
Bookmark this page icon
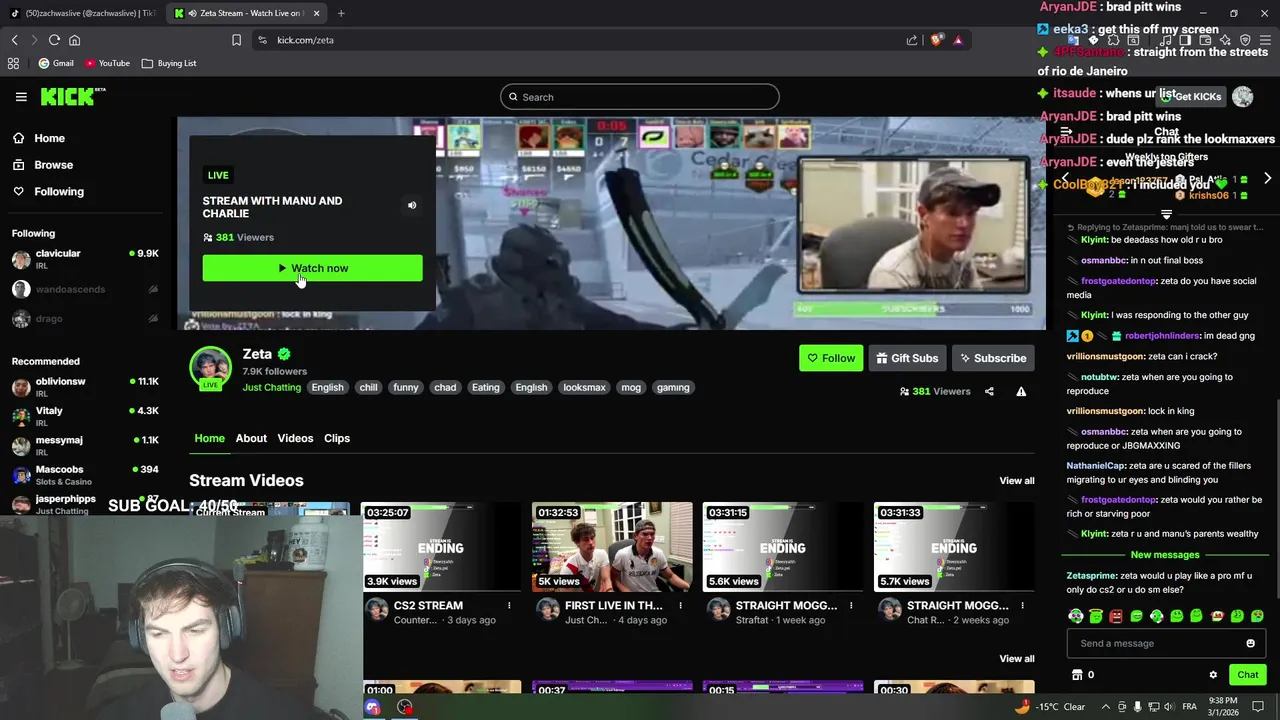click(236, 40)
